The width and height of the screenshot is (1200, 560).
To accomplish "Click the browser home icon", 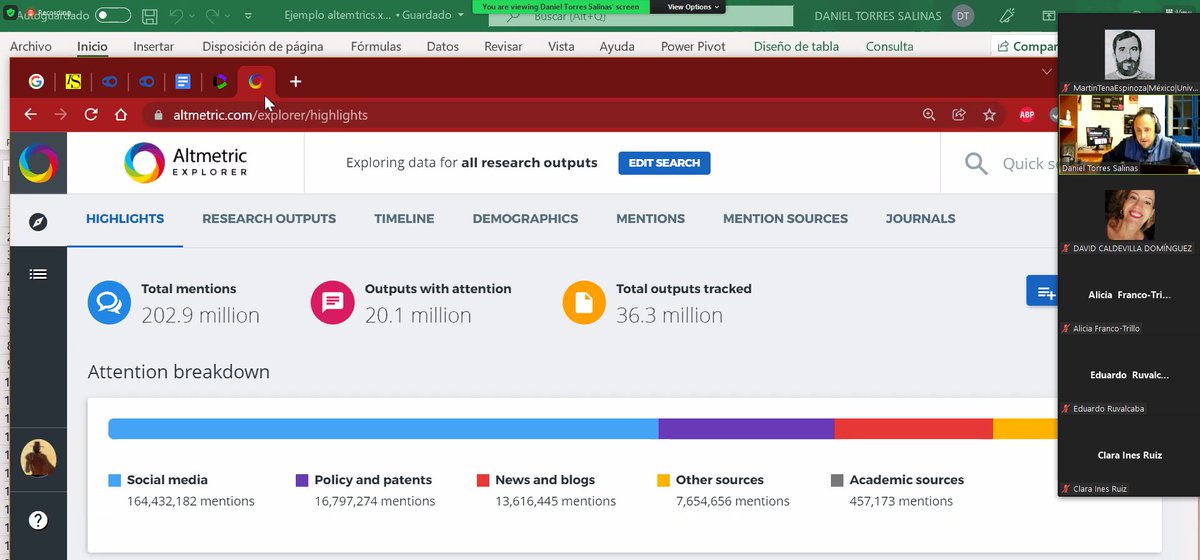I will click(121, 115).
